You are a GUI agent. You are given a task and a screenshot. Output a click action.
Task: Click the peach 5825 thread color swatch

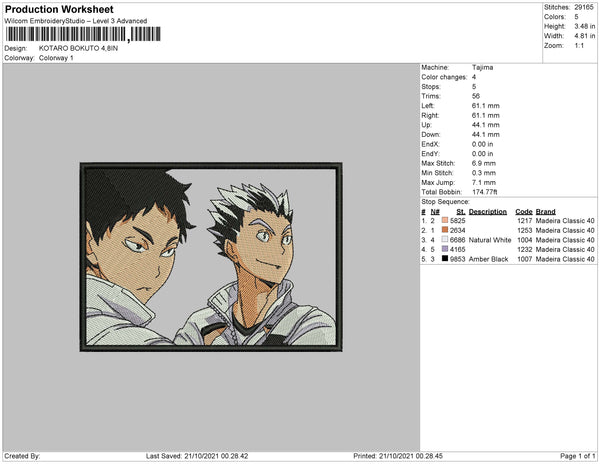445,220
